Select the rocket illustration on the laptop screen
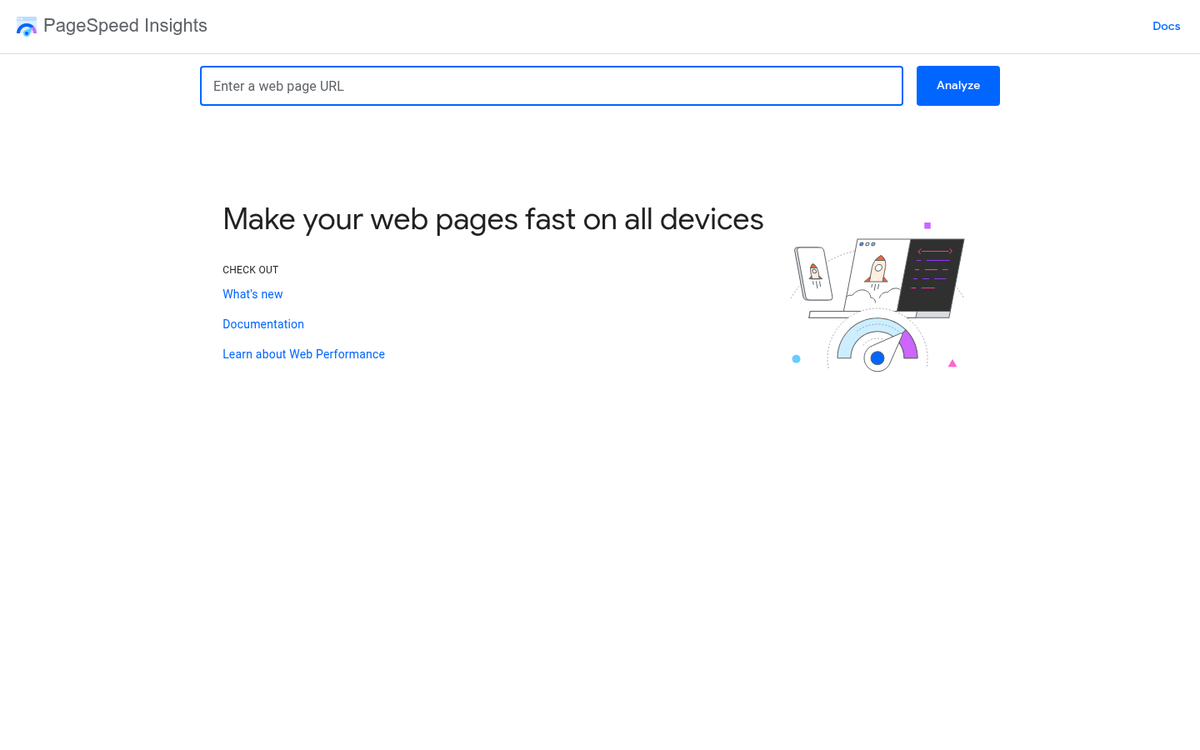The width and height of the screenshot is (1200, 750). coord(878,270)
